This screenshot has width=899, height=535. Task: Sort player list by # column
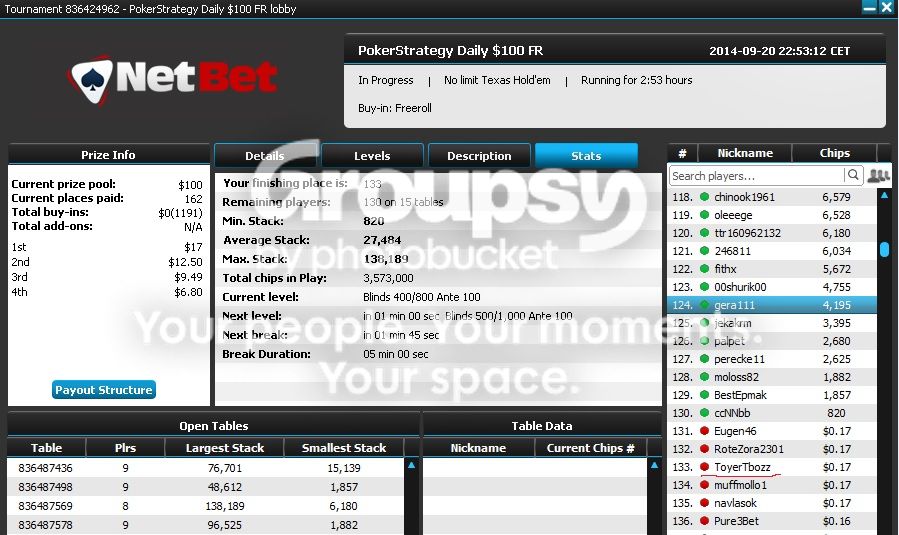click(x=682, y=153)
